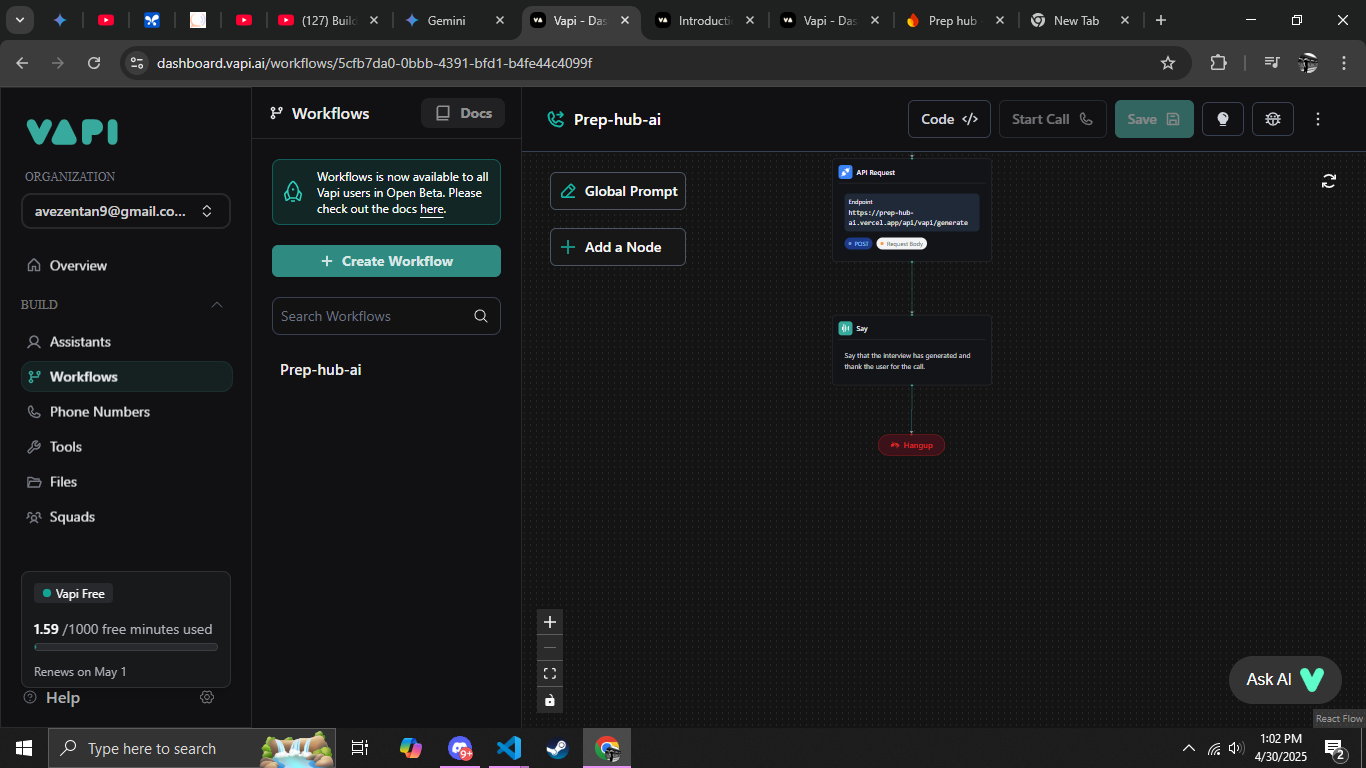Open the browser tab search dropdown
The image size is (1366, 768).
click(x=19, y=20)
